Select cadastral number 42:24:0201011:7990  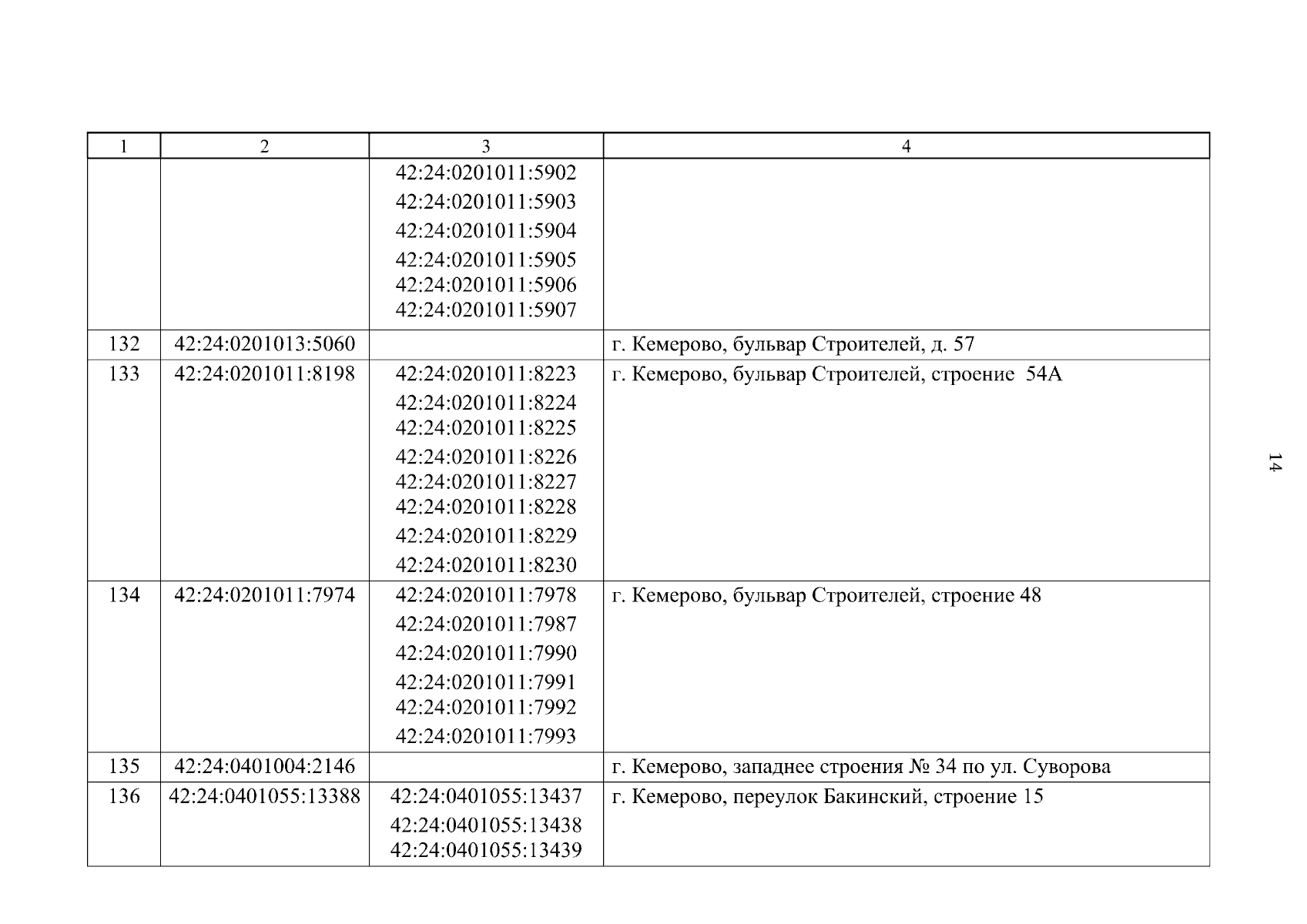click(x=485, y=654)
